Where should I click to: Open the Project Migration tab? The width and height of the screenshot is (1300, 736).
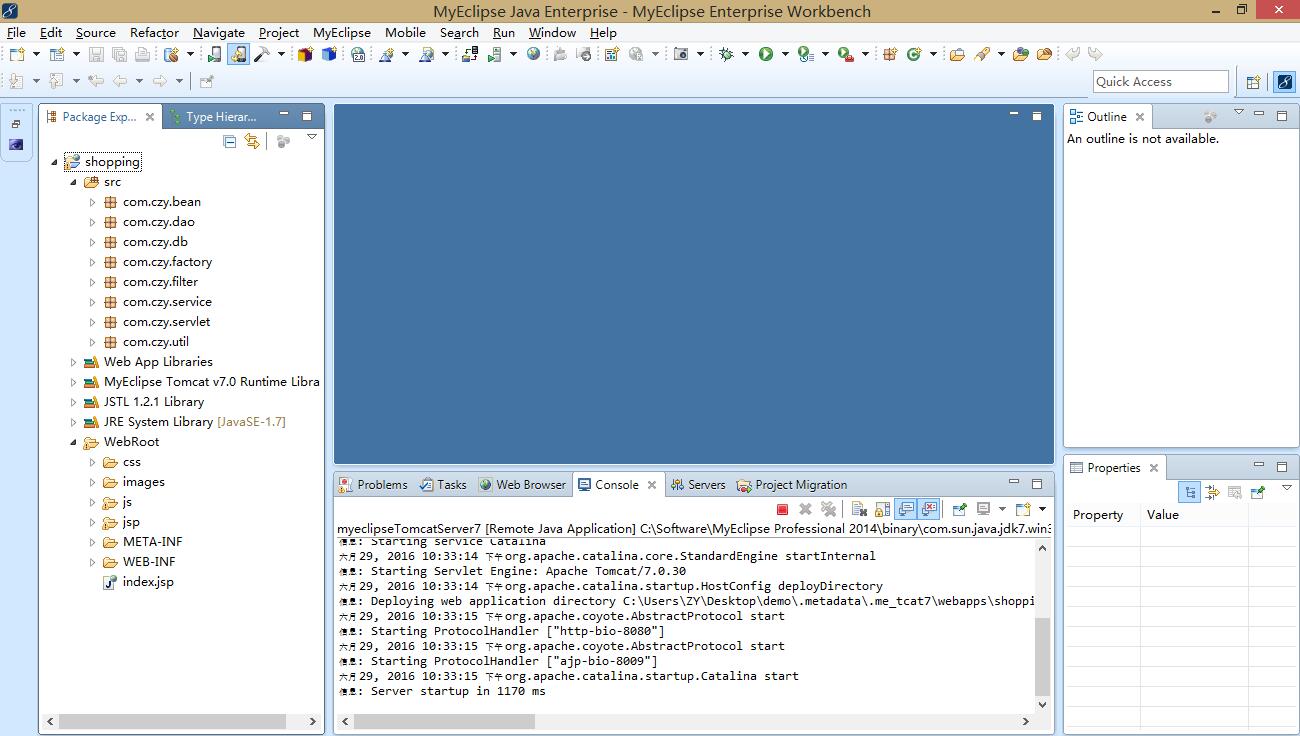791,484
